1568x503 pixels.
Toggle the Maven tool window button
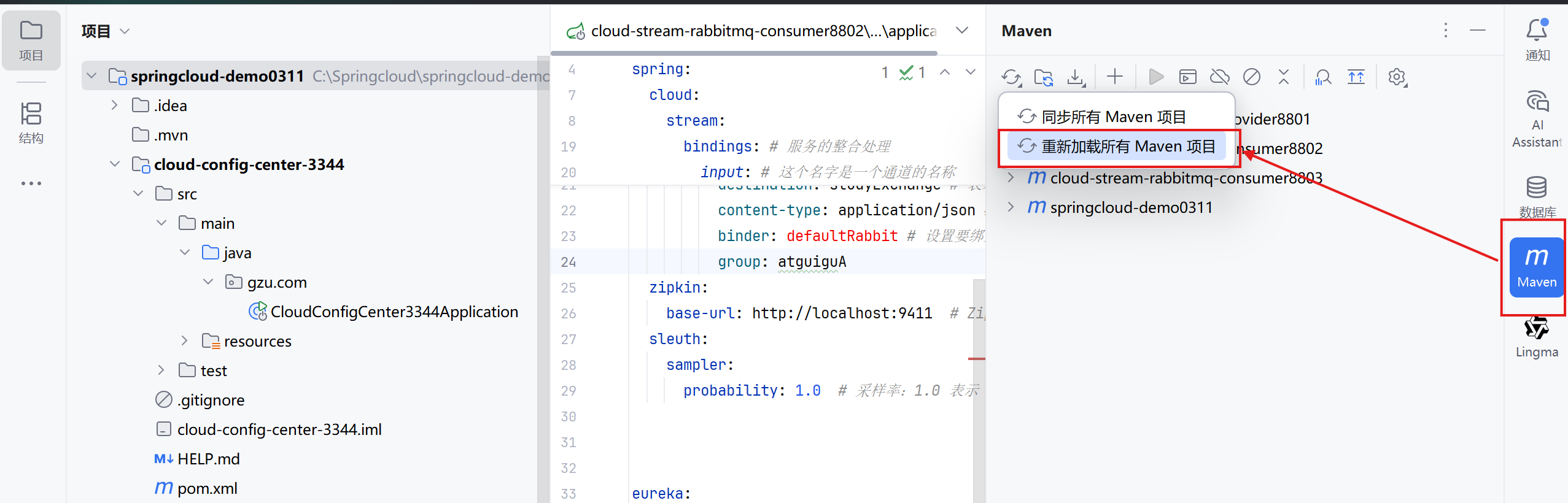1537,267
